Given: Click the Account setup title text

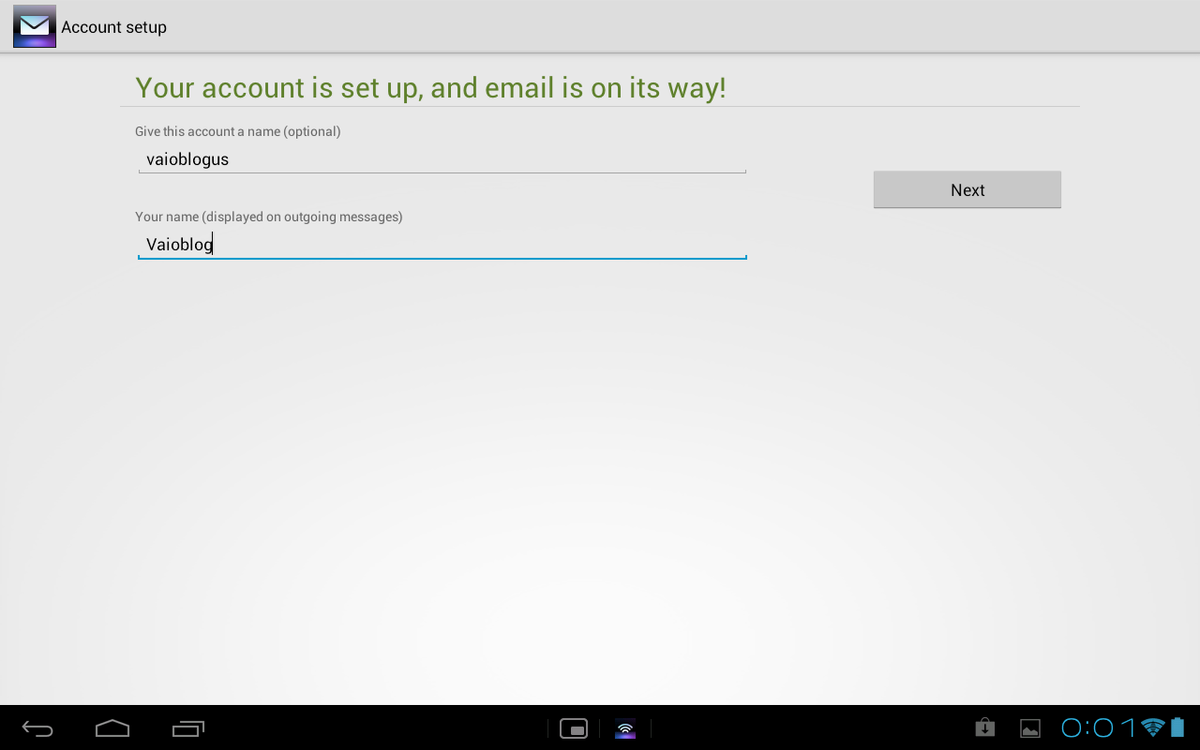Looking at the screenshot, I should pos(114,27).
